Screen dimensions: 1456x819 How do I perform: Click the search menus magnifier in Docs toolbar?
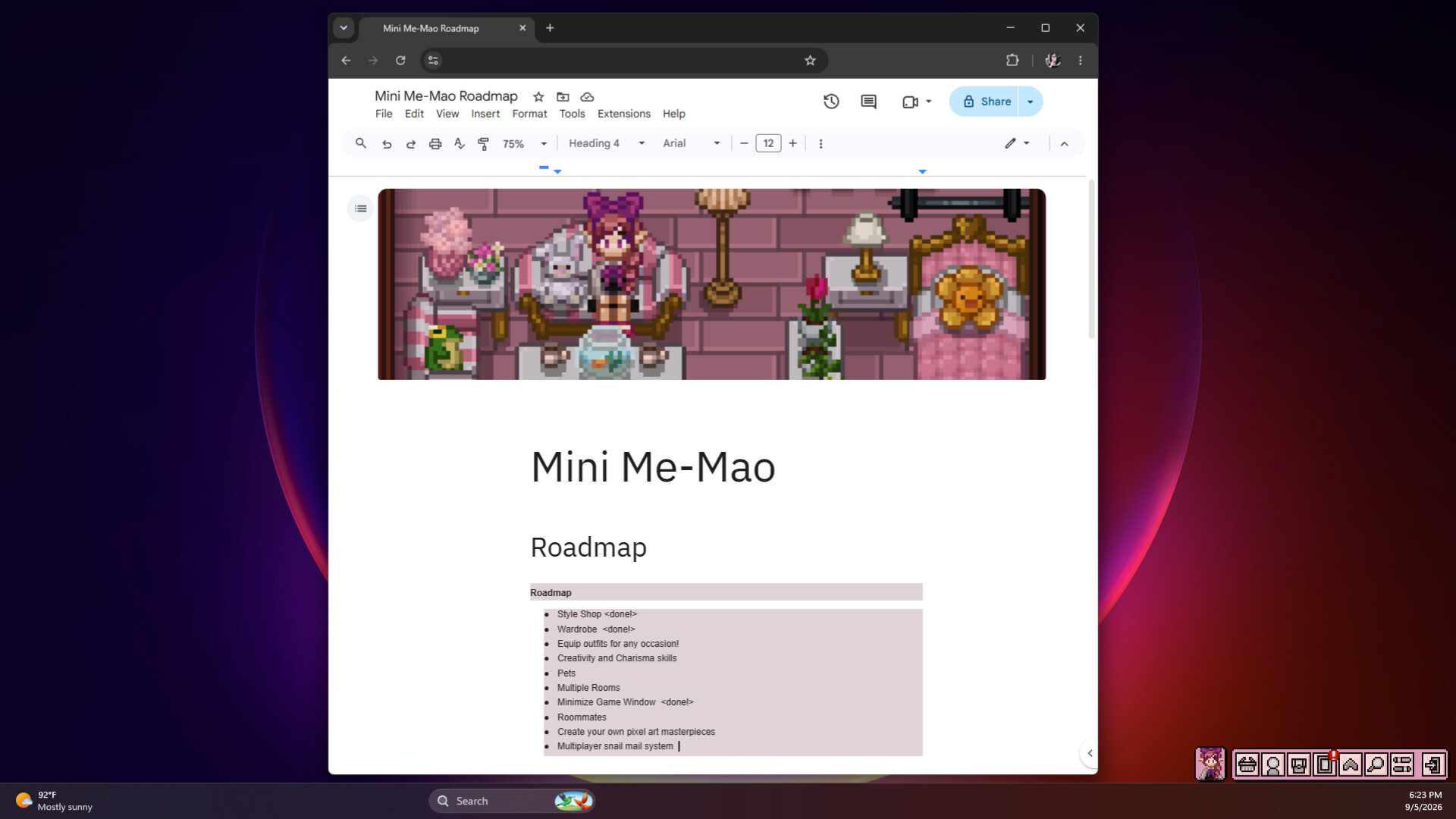[x=361, y=143]
